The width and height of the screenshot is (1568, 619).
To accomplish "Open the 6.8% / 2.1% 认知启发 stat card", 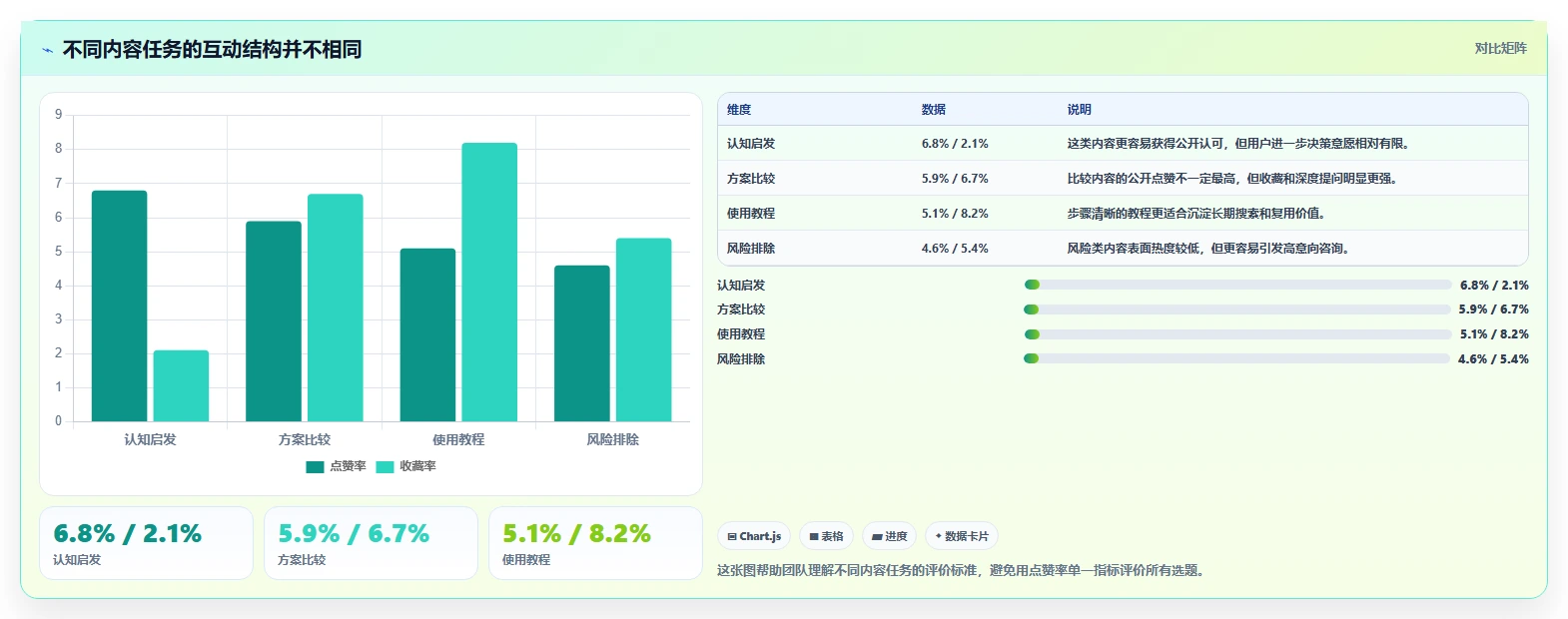I will 146,543.
